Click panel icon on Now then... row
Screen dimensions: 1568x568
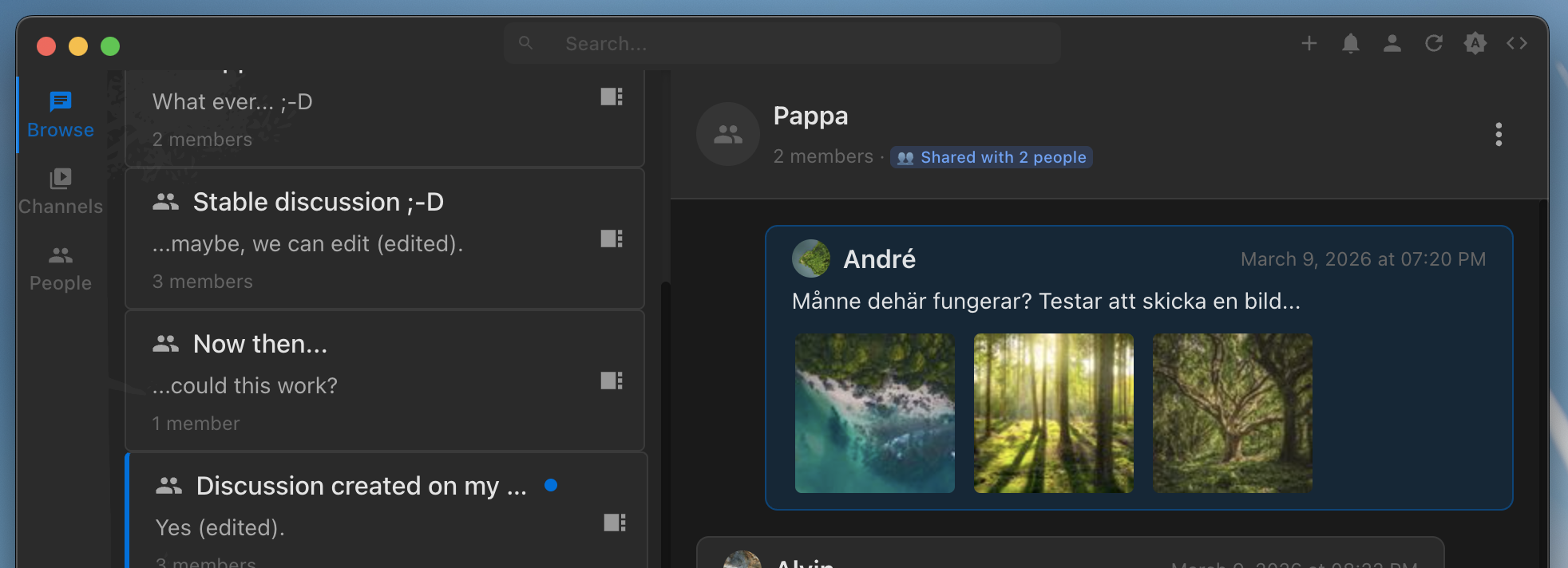pyautogui.click(x=612, y=381)
